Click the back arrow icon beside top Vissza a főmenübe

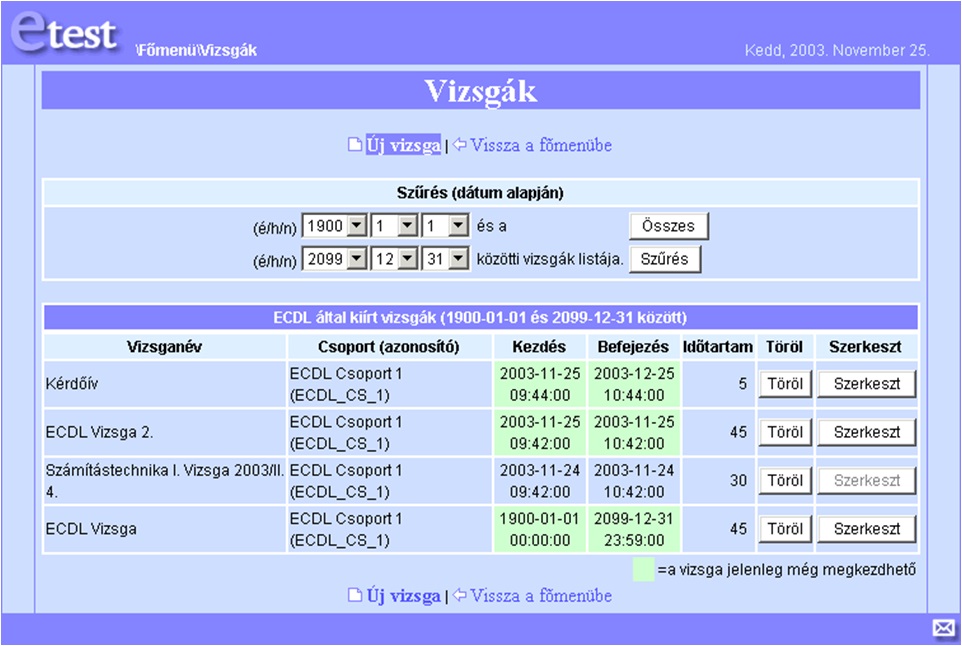pos(460,145)
